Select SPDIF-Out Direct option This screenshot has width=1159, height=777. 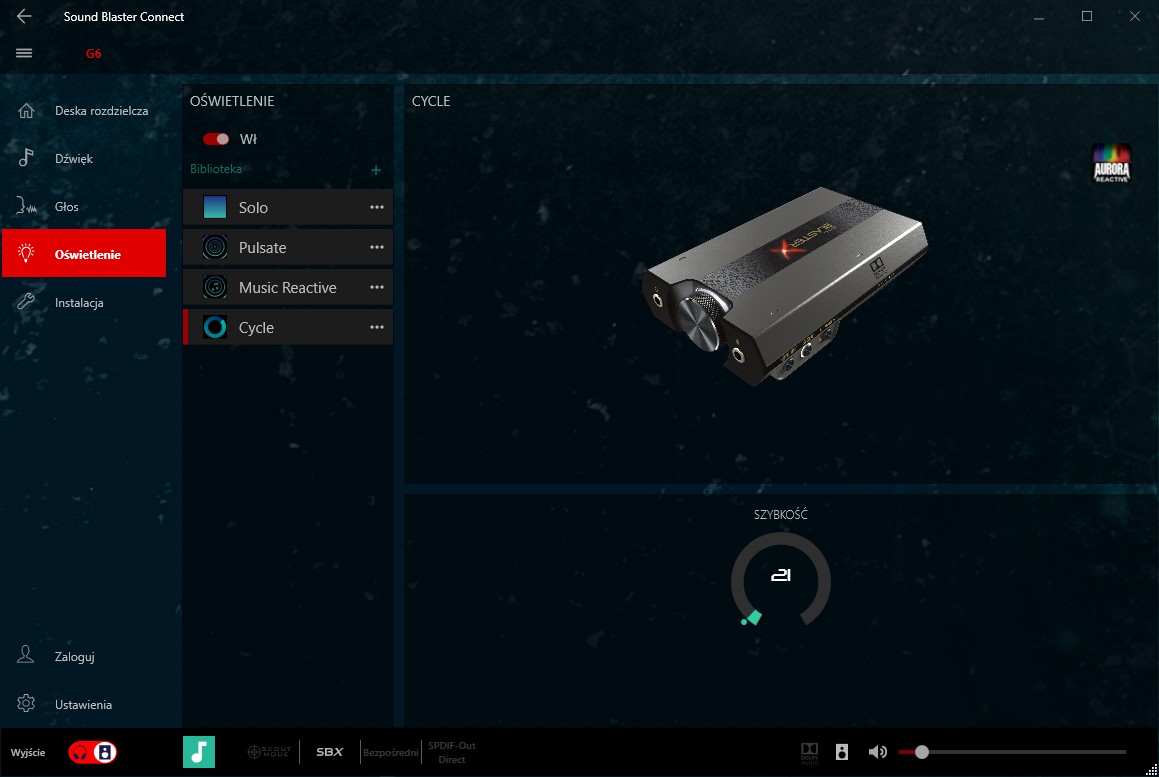tap(452, 753)
